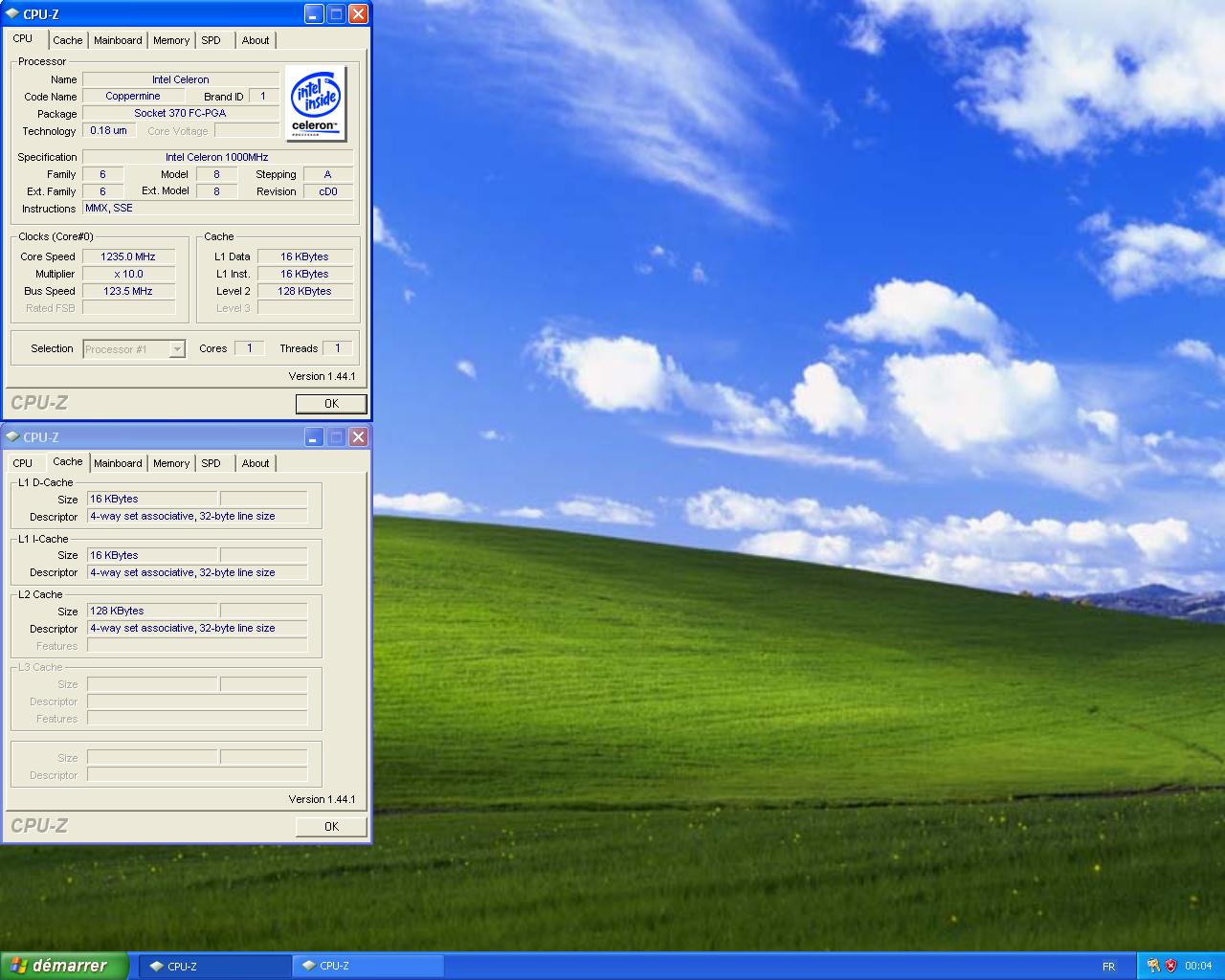
Task: Click OK button in top CPU-Z window
Action: click(331, 404)
